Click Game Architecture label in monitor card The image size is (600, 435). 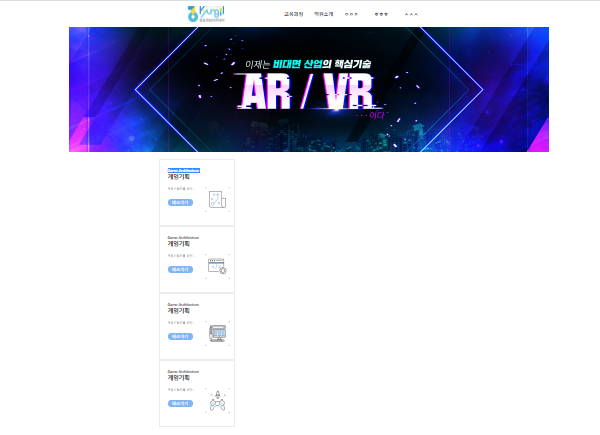coord(183,305)
